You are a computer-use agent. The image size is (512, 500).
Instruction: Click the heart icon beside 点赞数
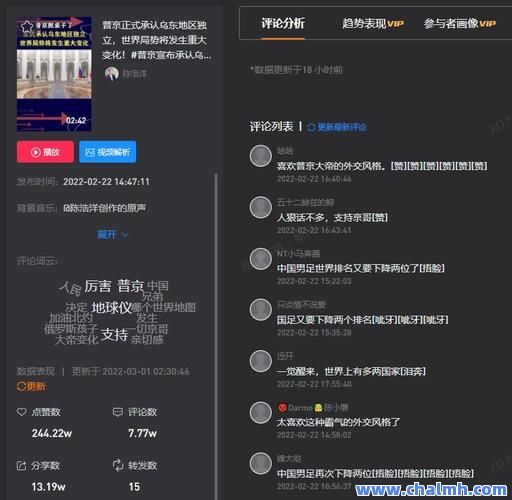coord(22,412)
